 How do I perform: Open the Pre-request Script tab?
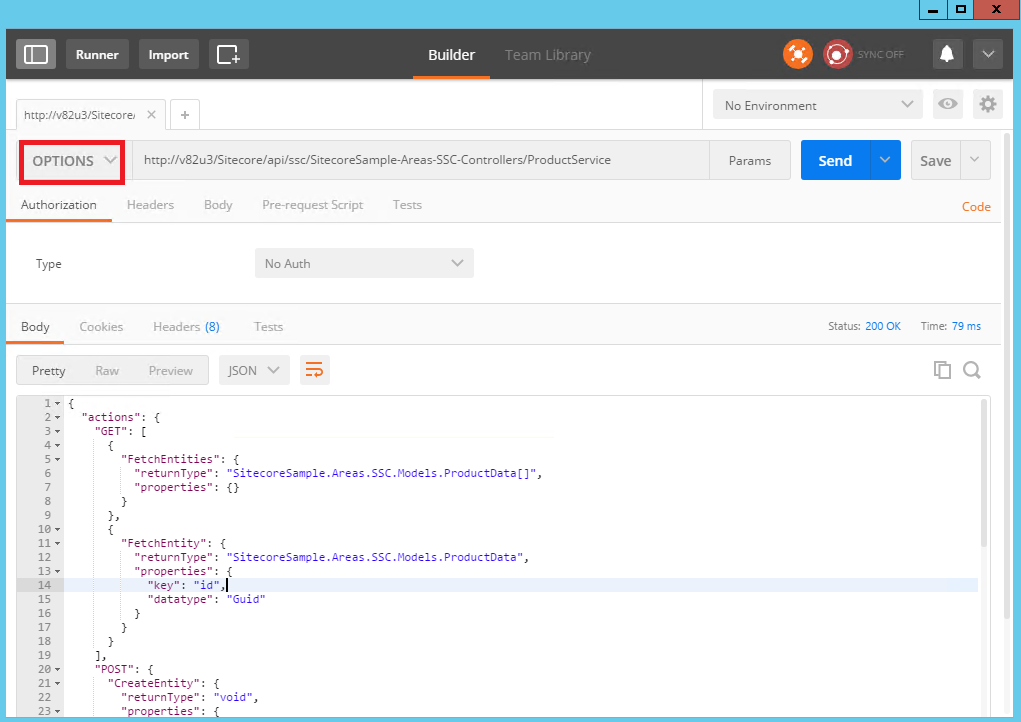[x=313, y=204]
